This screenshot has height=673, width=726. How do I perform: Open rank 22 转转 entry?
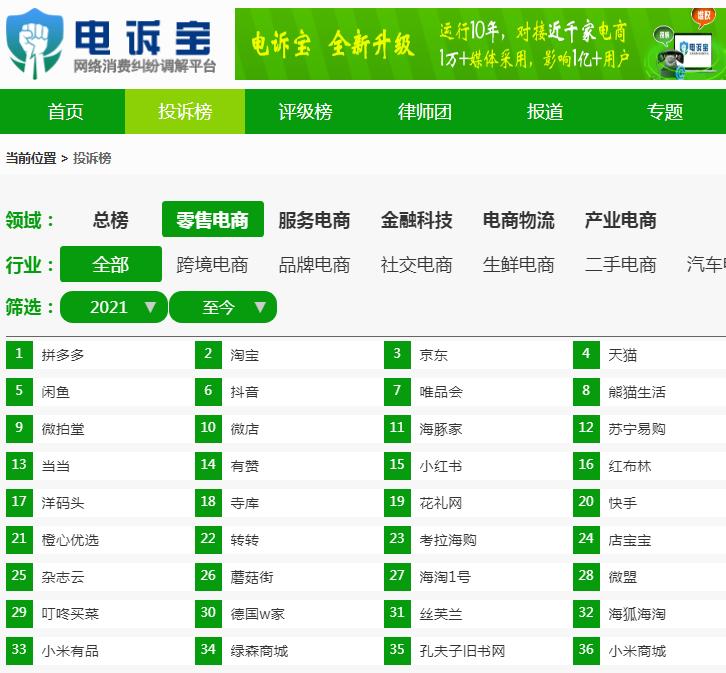244,541
